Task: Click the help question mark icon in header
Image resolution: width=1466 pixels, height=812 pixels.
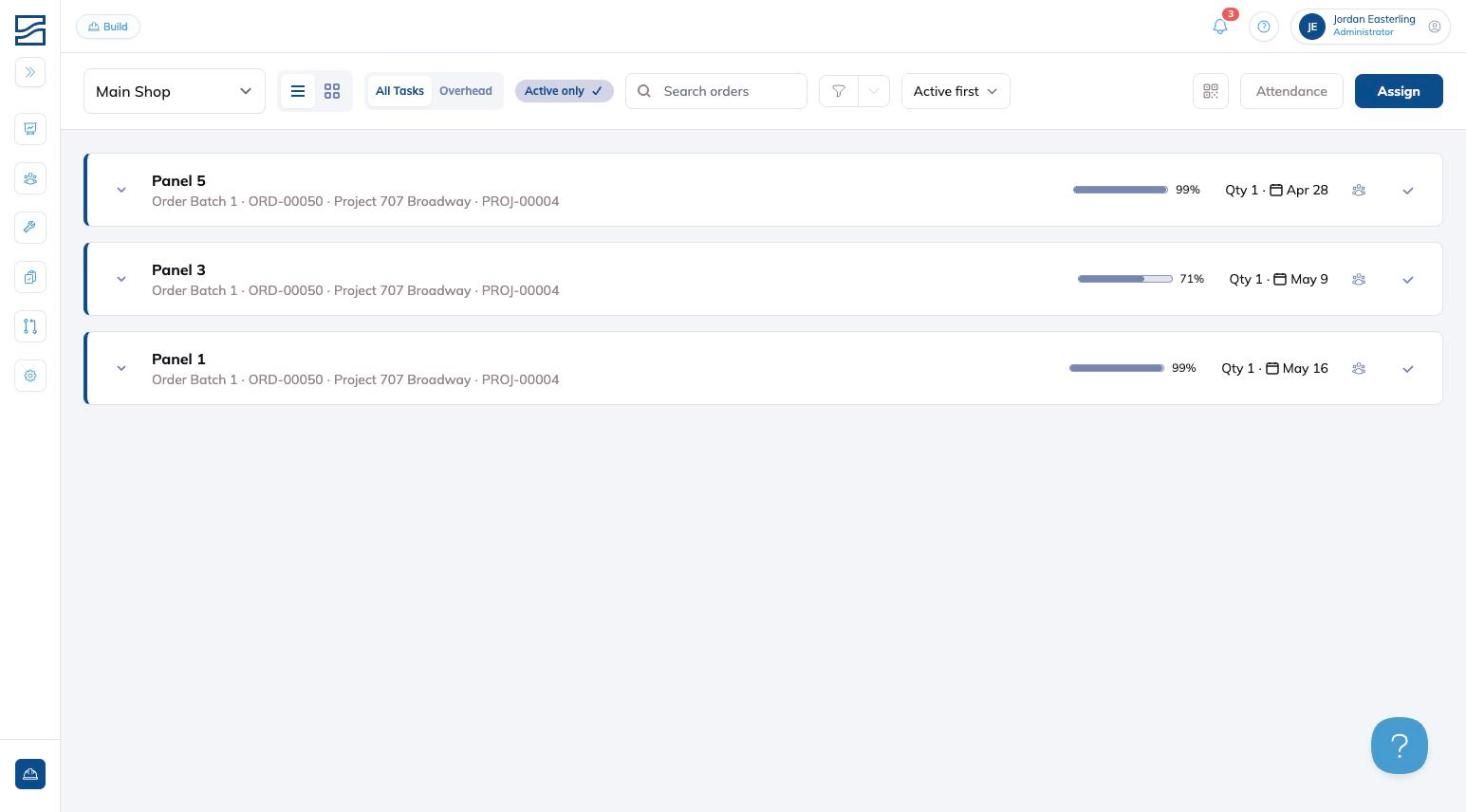Action: tap(1264, 27)
